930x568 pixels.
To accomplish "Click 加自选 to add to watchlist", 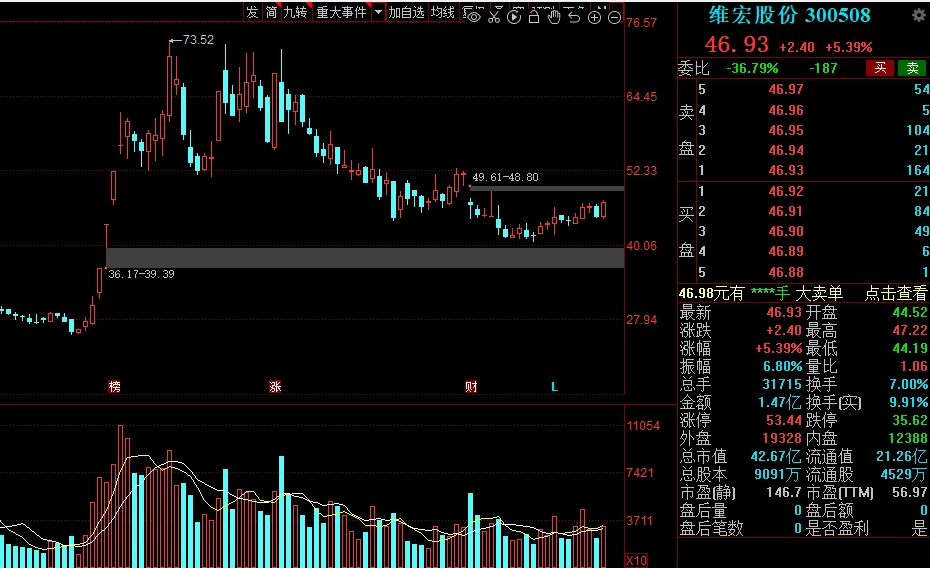I will click(x=407, y=13).
